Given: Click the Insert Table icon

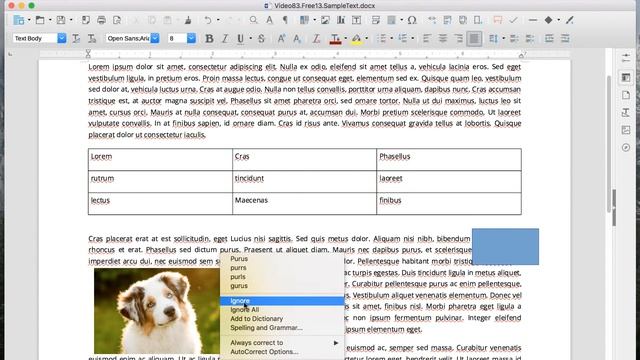Looking at the screenshot, I should coord(304,20).
